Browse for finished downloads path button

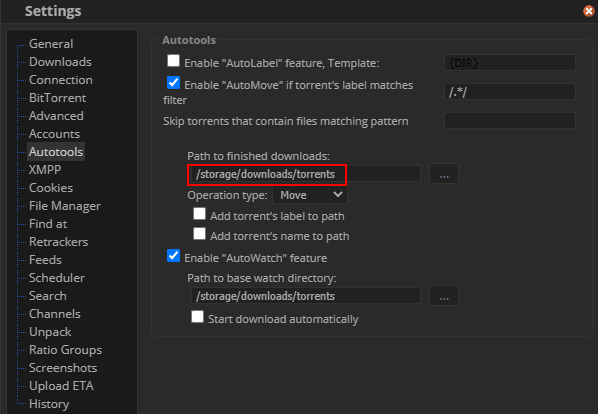click(444, 174)
